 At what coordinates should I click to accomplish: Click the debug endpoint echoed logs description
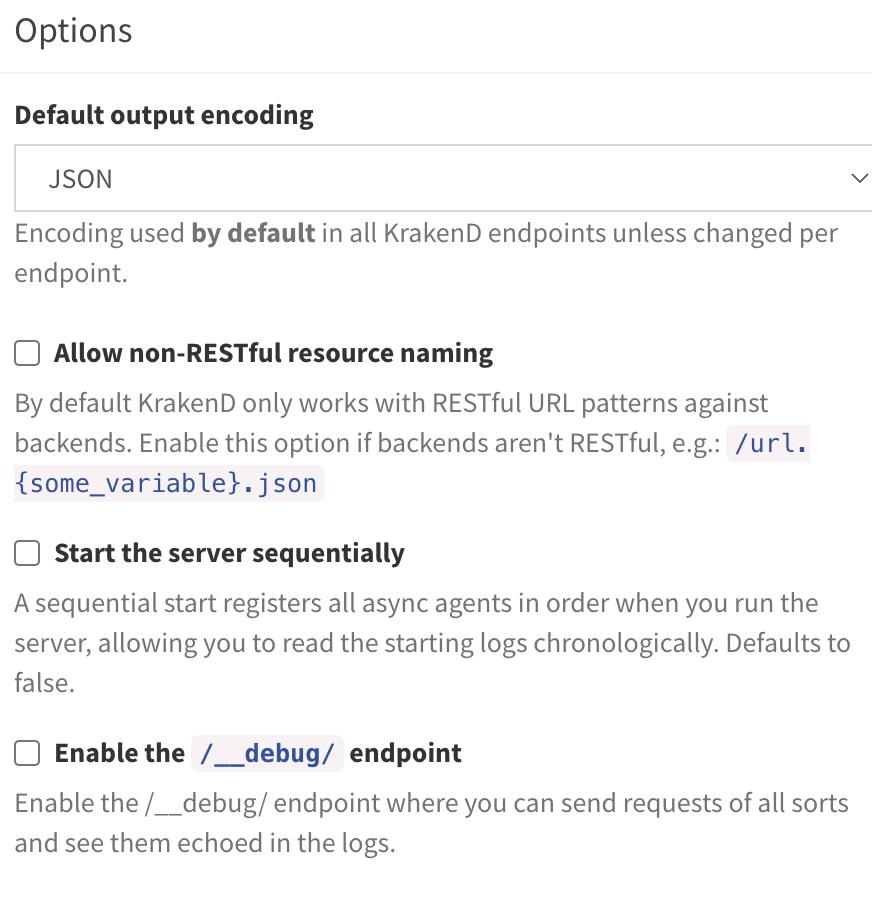click(432, 823)
